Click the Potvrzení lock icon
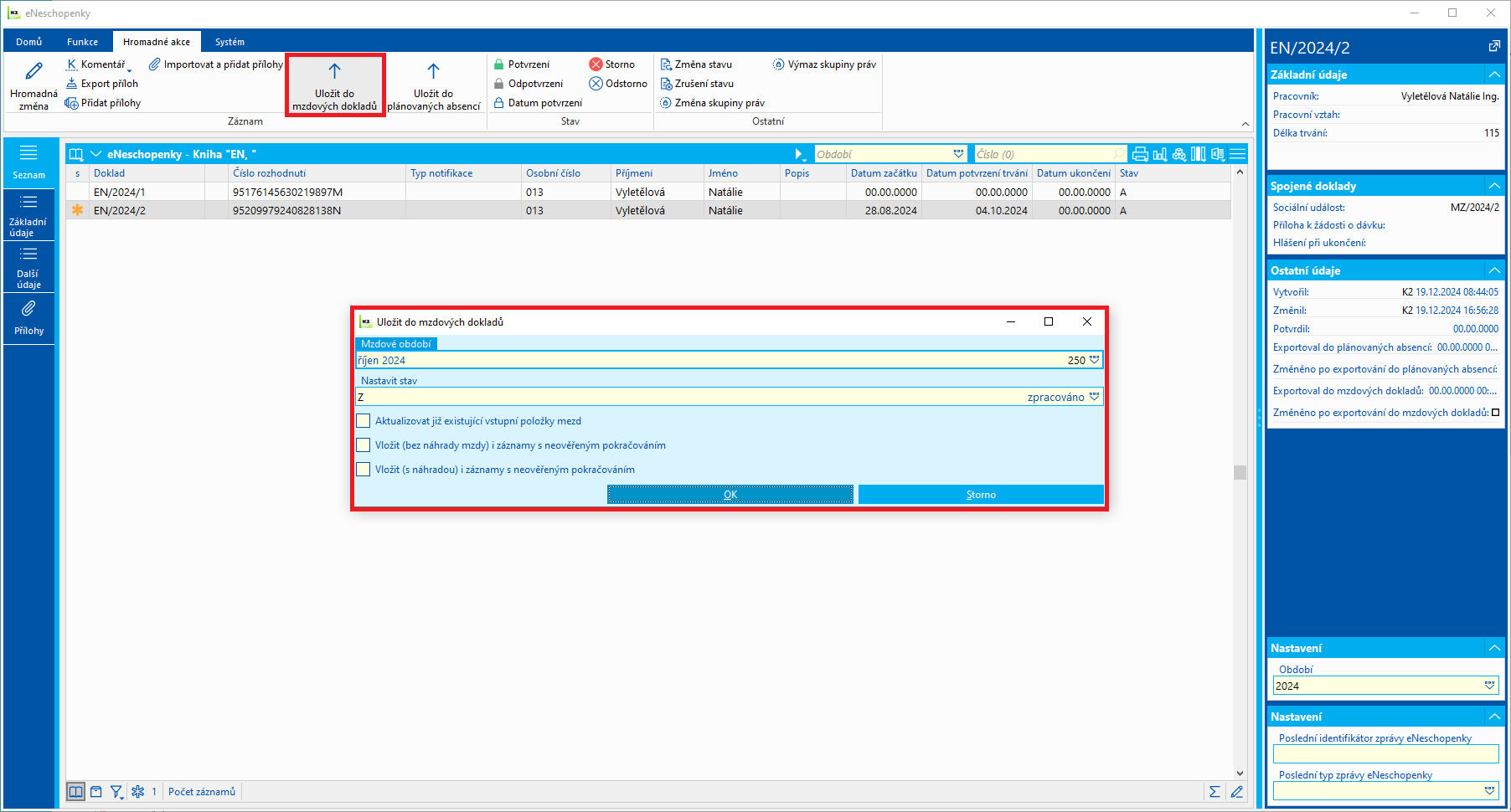Image resolution: width=1511 pixels, height=812 pixels. pyautogui.click(x=498, y=64)
